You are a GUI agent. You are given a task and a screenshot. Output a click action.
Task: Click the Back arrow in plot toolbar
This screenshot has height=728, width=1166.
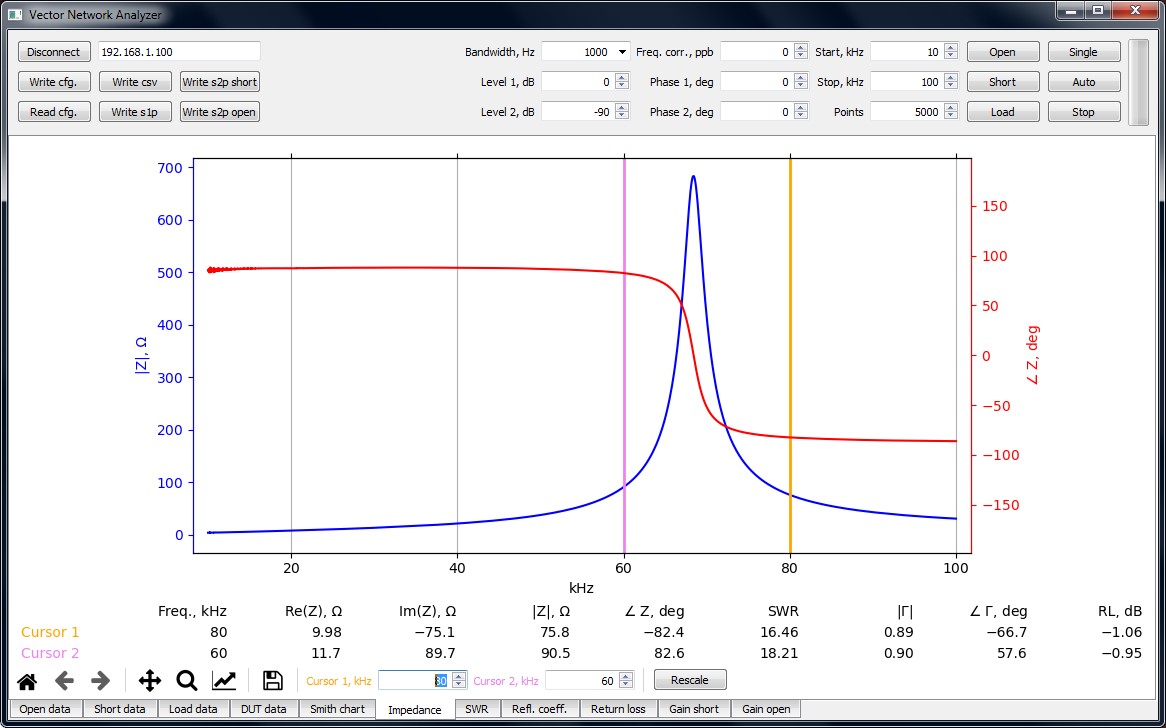64,681
